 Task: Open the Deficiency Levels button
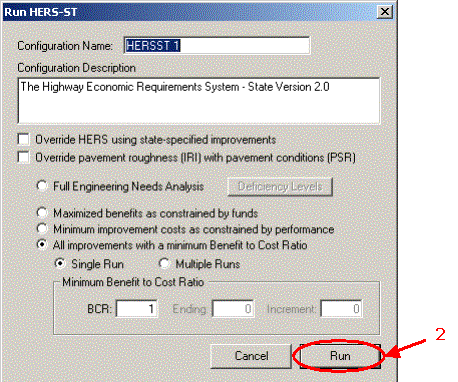pyautogui.click(x=280, y=187)
